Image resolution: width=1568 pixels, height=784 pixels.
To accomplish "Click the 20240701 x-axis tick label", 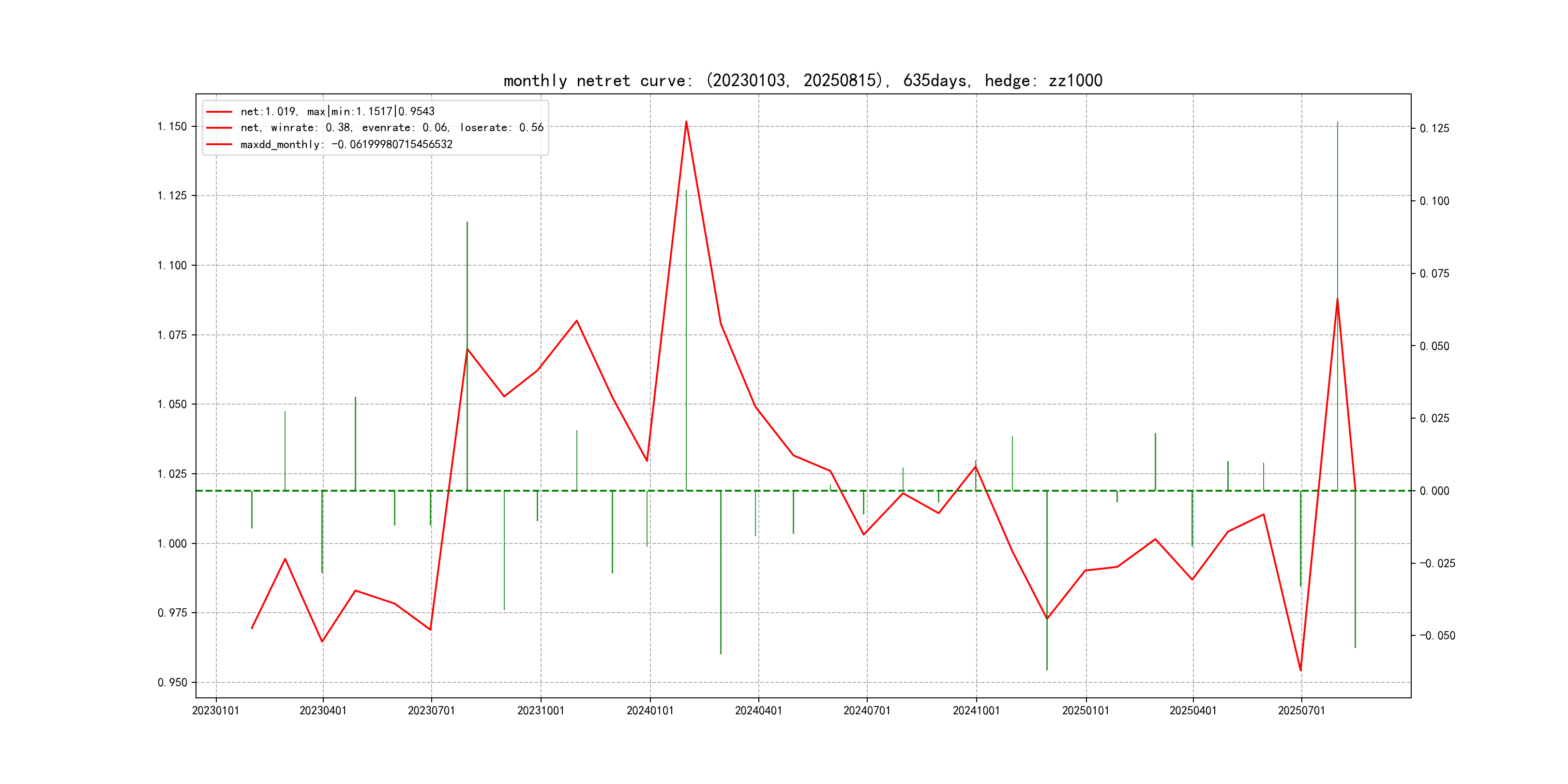I will [x=867, y=710].
